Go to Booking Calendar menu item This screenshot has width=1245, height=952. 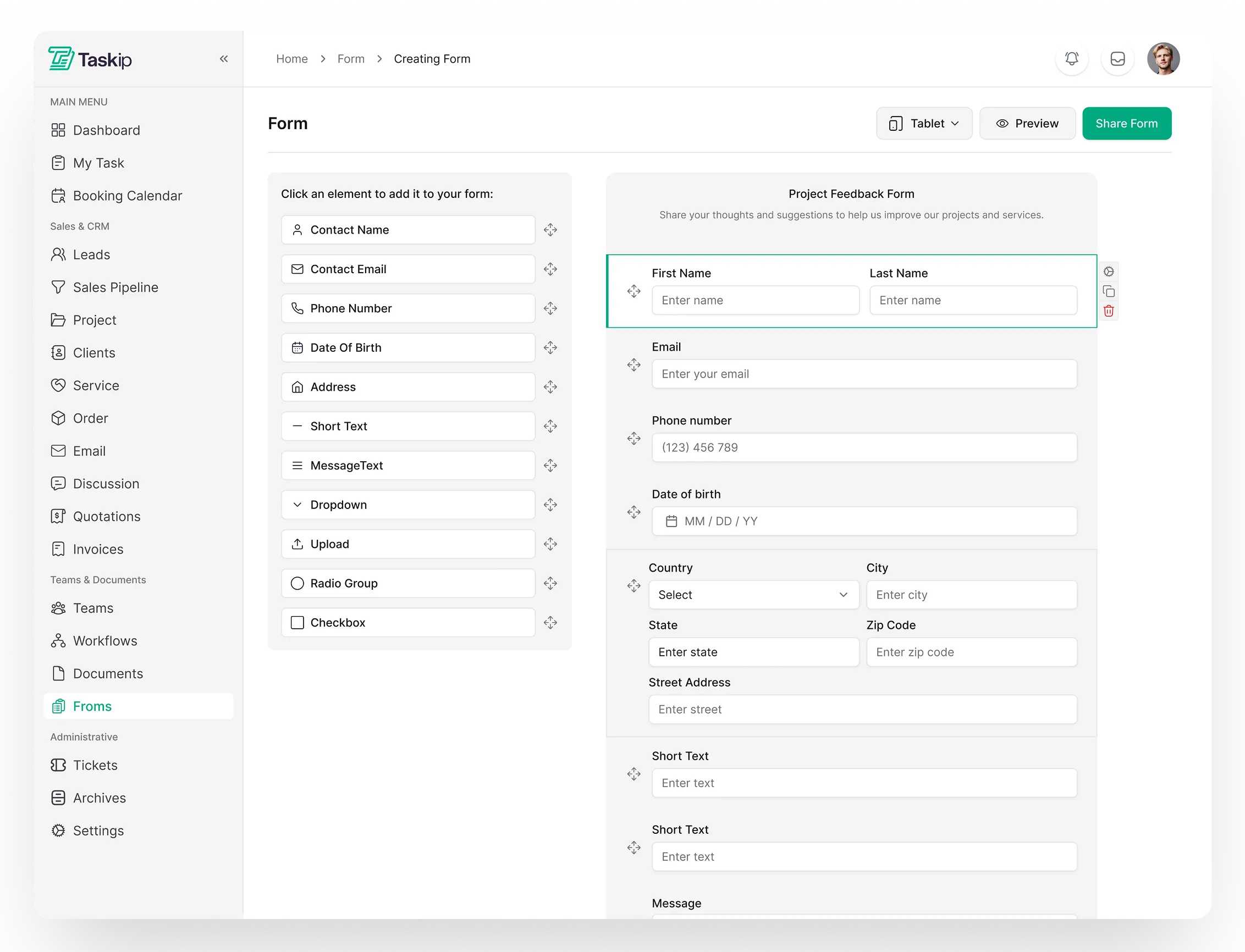[x=127, y=196]
